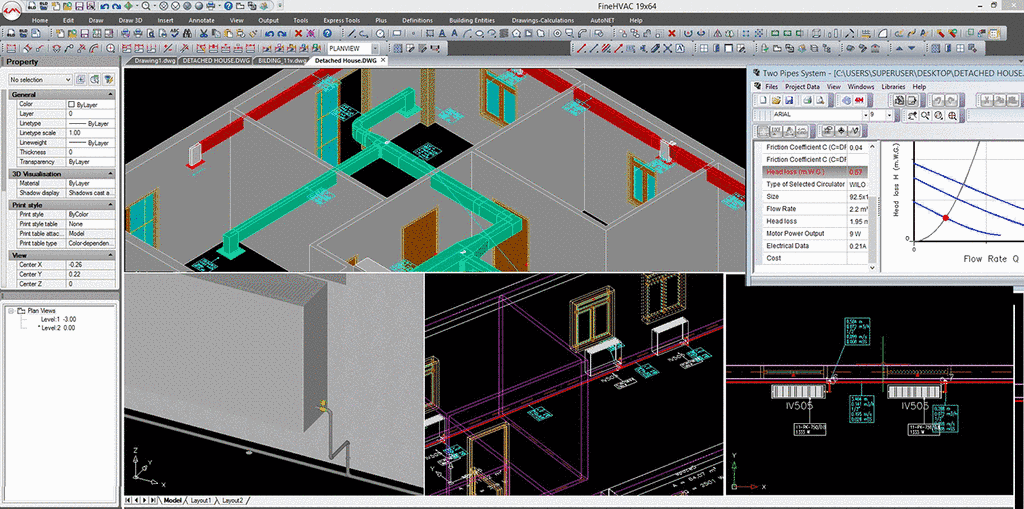Collapse the General property section
The height and width of the screenshot is (509, 1024).
pyautogui.click(x=110, y=94)
